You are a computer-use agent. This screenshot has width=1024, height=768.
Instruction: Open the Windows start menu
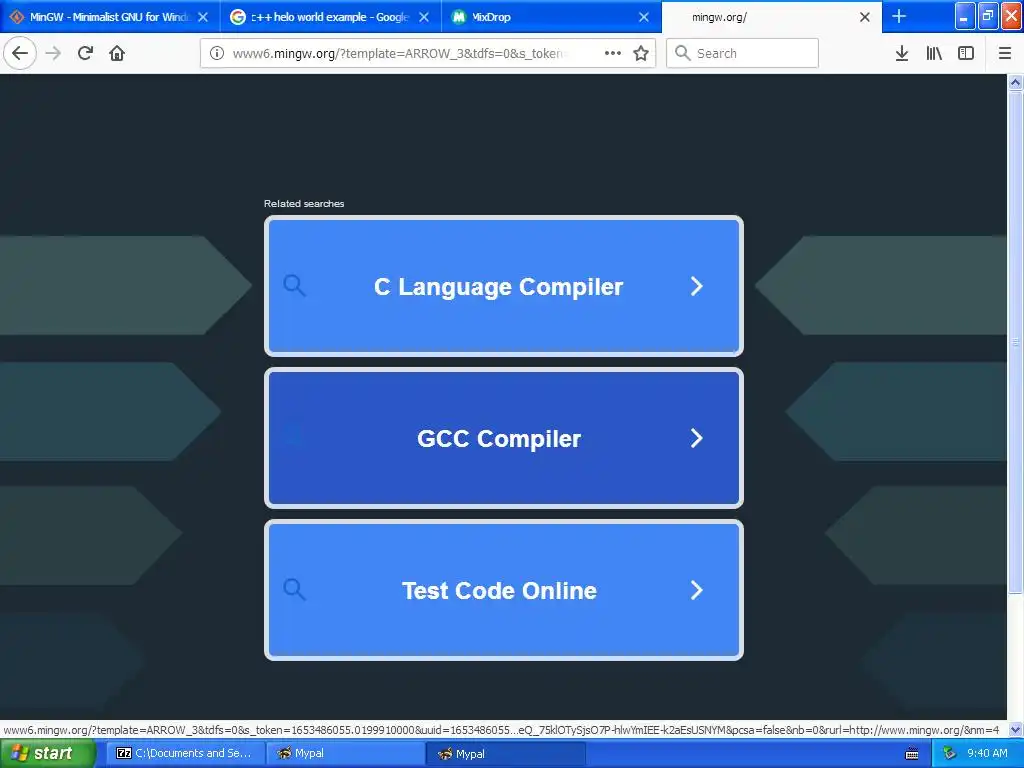pyautogui.click(x=47, y=754)
